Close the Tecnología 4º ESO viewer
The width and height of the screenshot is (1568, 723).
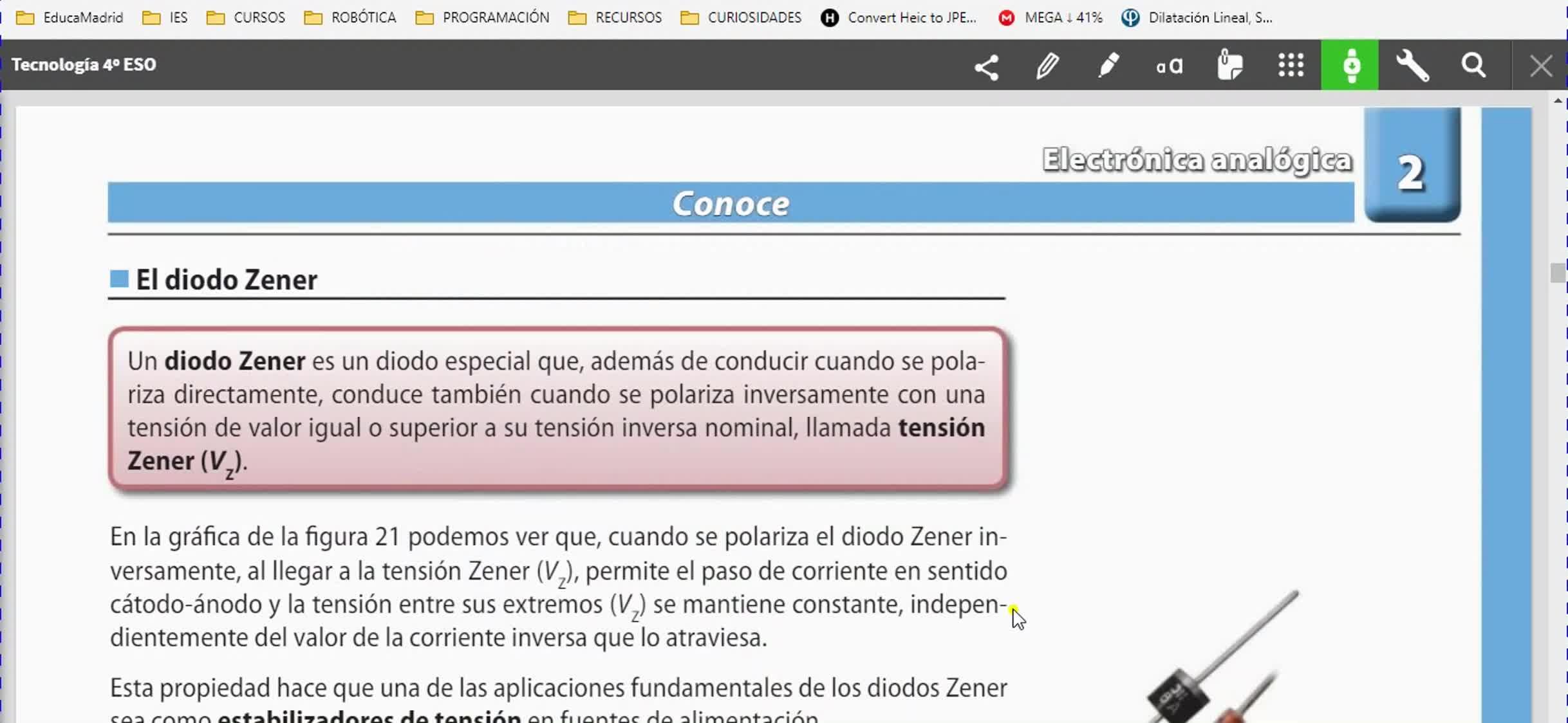click(1541, 66)
